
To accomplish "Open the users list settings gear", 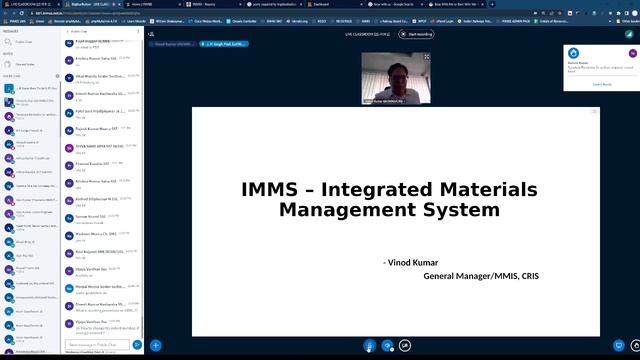I will coord(57,76).
